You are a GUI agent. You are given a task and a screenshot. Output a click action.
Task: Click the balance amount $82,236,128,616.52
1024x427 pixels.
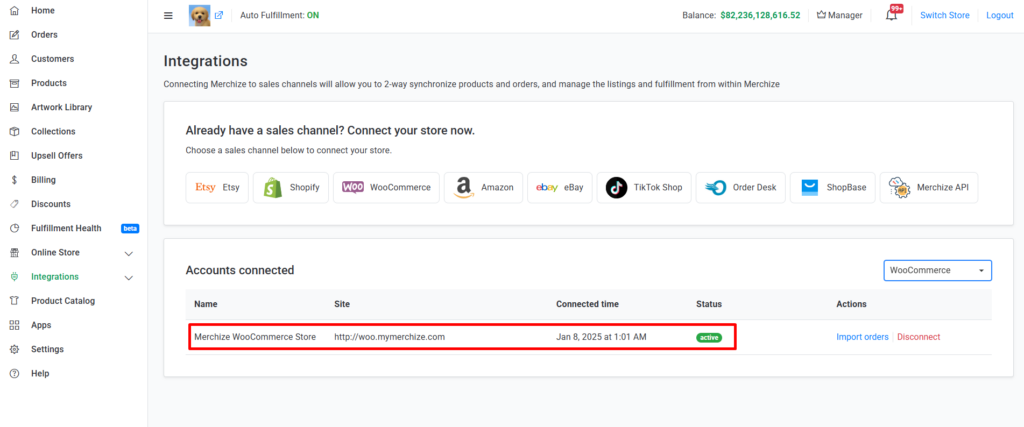click(760, 15)
